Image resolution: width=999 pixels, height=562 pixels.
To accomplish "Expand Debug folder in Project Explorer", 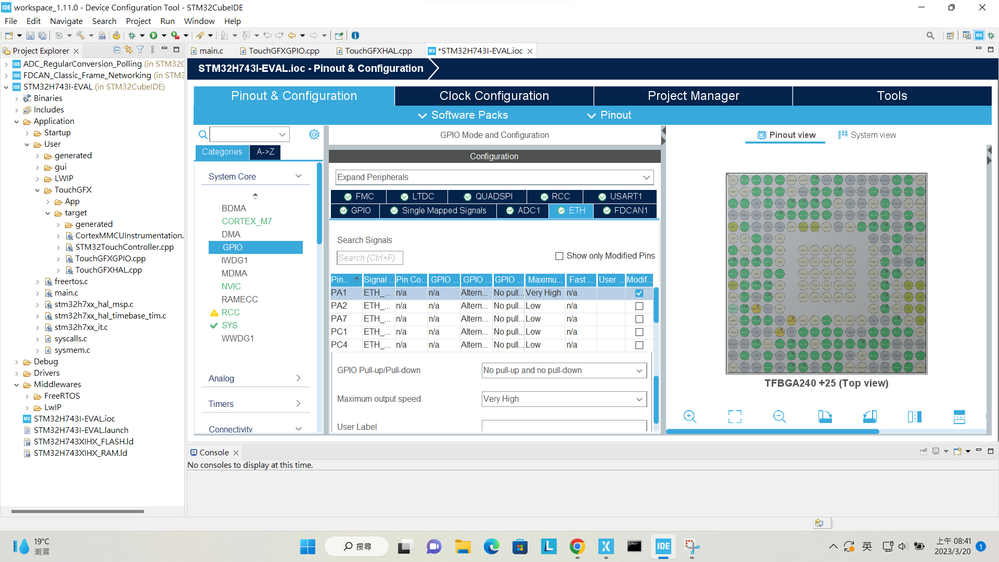I will 17,362.
